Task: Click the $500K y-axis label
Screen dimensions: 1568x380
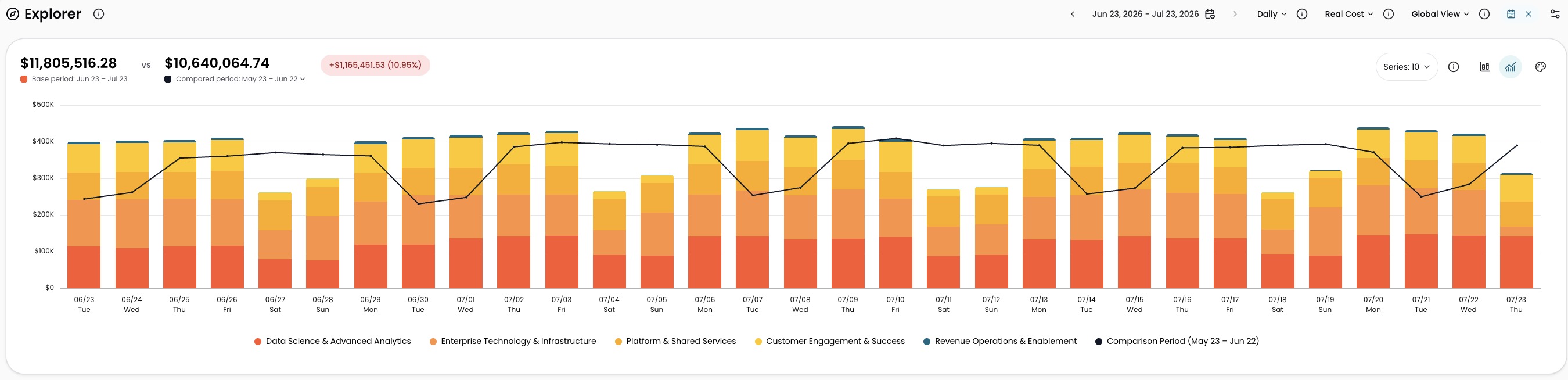Action: click(43, 105)
